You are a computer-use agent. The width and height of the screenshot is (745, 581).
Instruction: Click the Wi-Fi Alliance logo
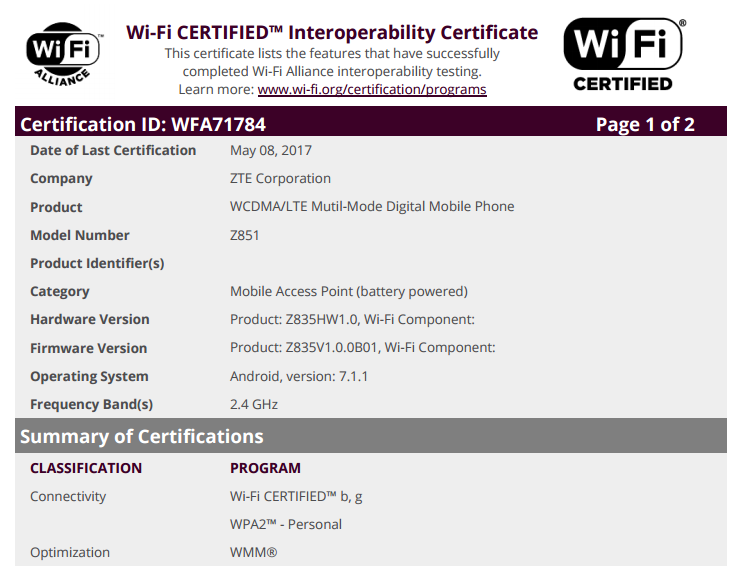tap(65, 54)
